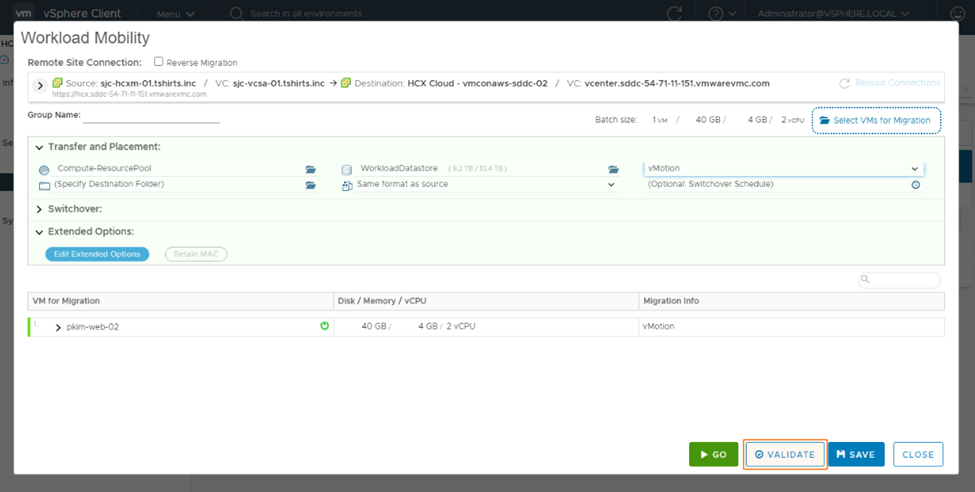Click the VM filter search box

point(899,280)
